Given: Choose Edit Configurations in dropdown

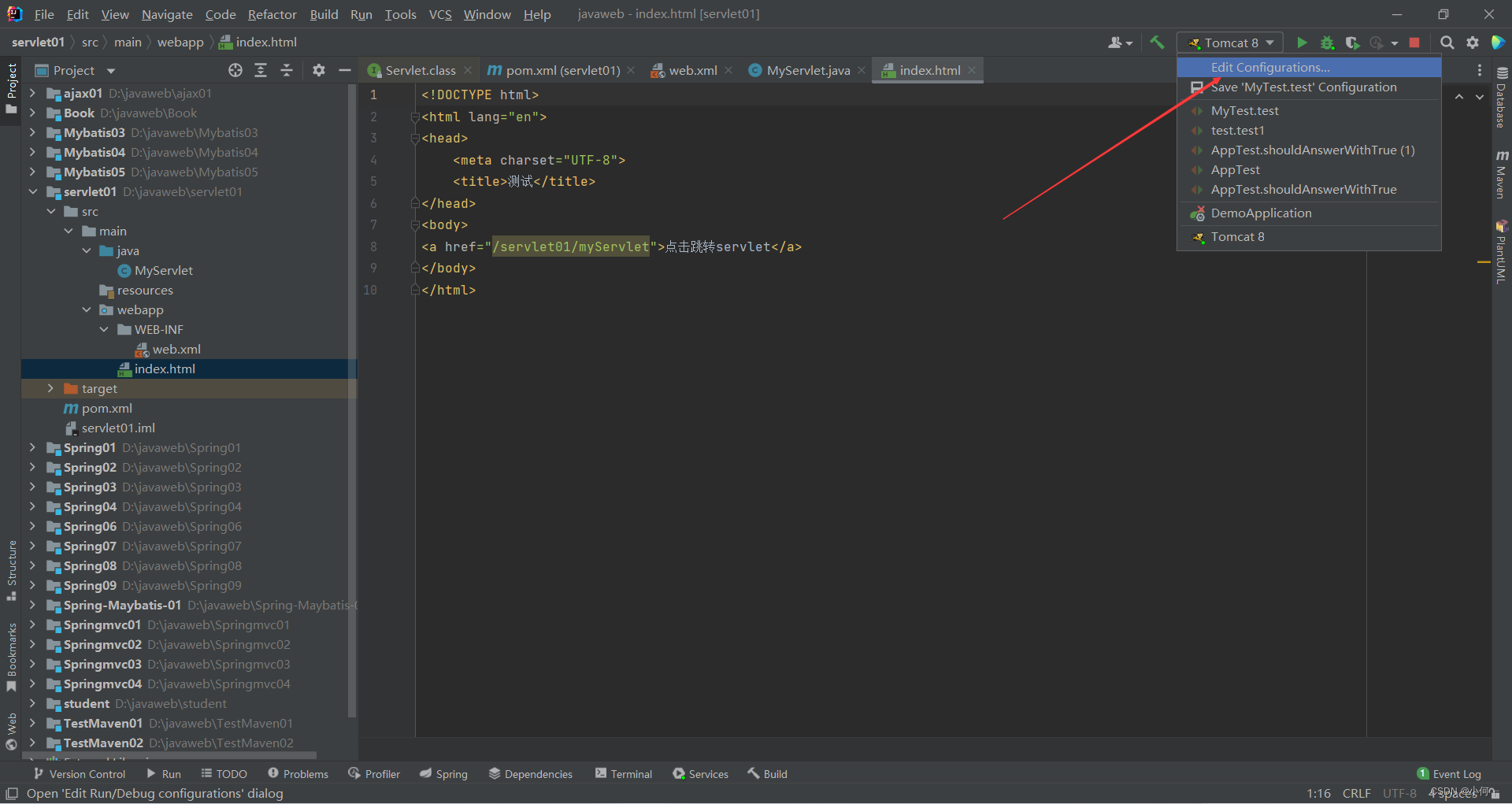Looking at the screenshot, I should [1309, 68].
